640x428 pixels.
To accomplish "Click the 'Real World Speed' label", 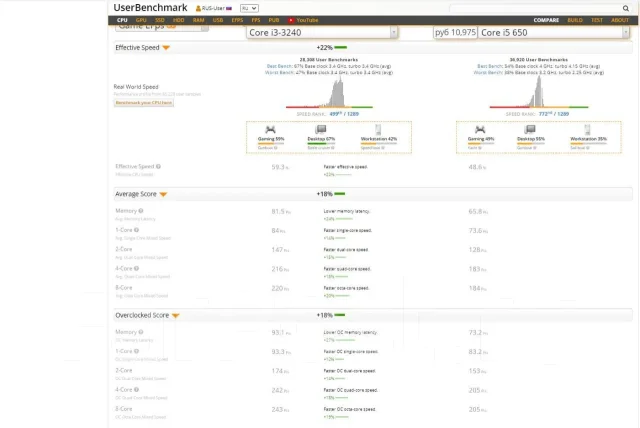I will [x=136, y=87].
